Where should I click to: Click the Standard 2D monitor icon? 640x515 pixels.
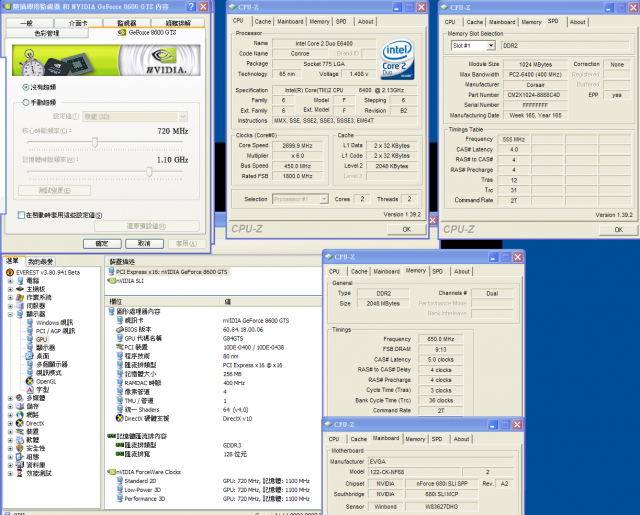tap(120, 481)
